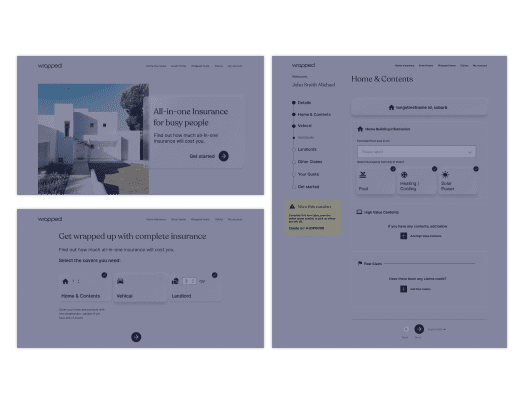Open 'Home Insurance' menu on the cover selection screen
The image size is (524, 404).
tap(156, 220)
